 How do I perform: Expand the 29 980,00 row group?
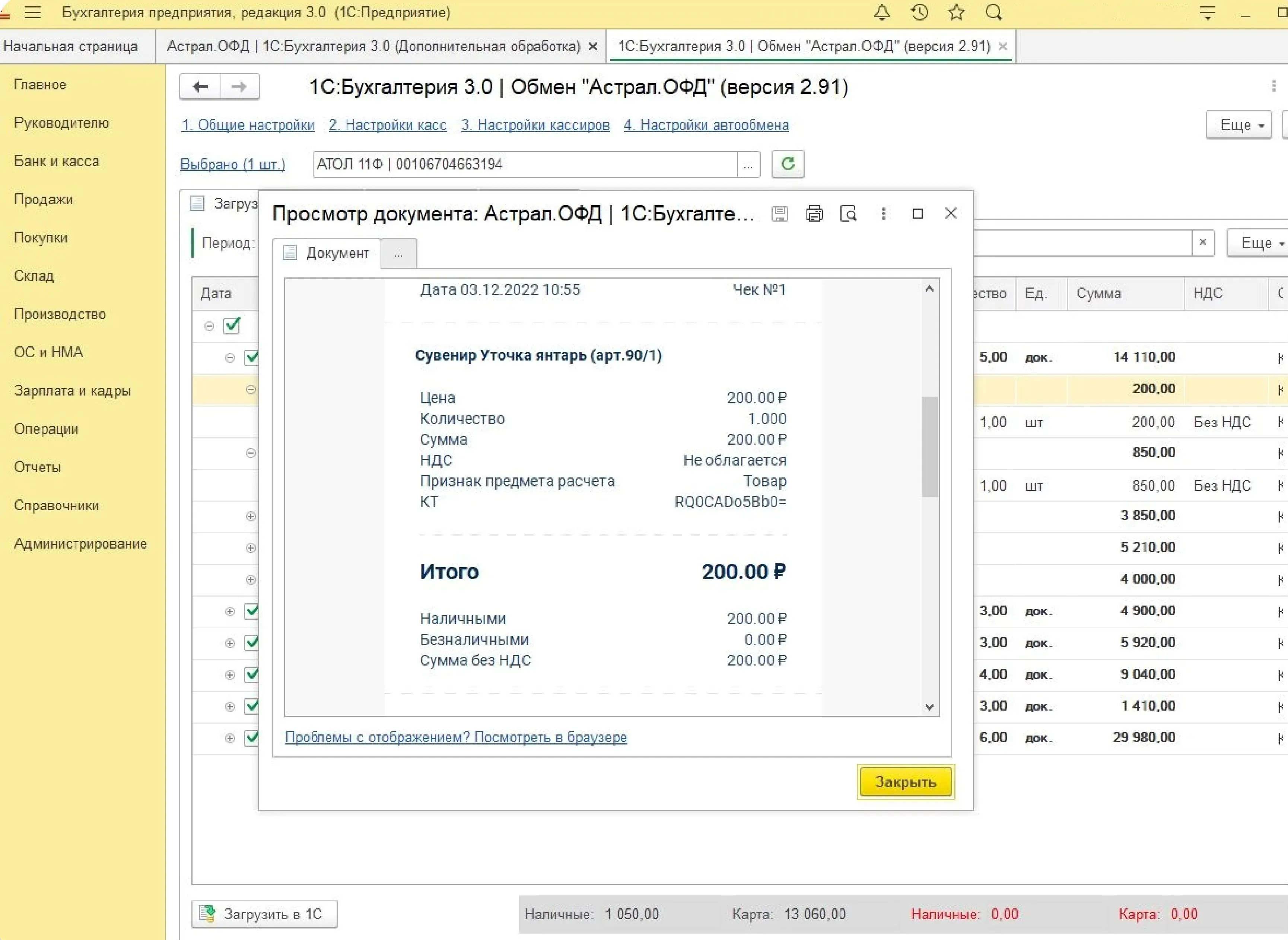pyautogui.click(x=230, y=738)
